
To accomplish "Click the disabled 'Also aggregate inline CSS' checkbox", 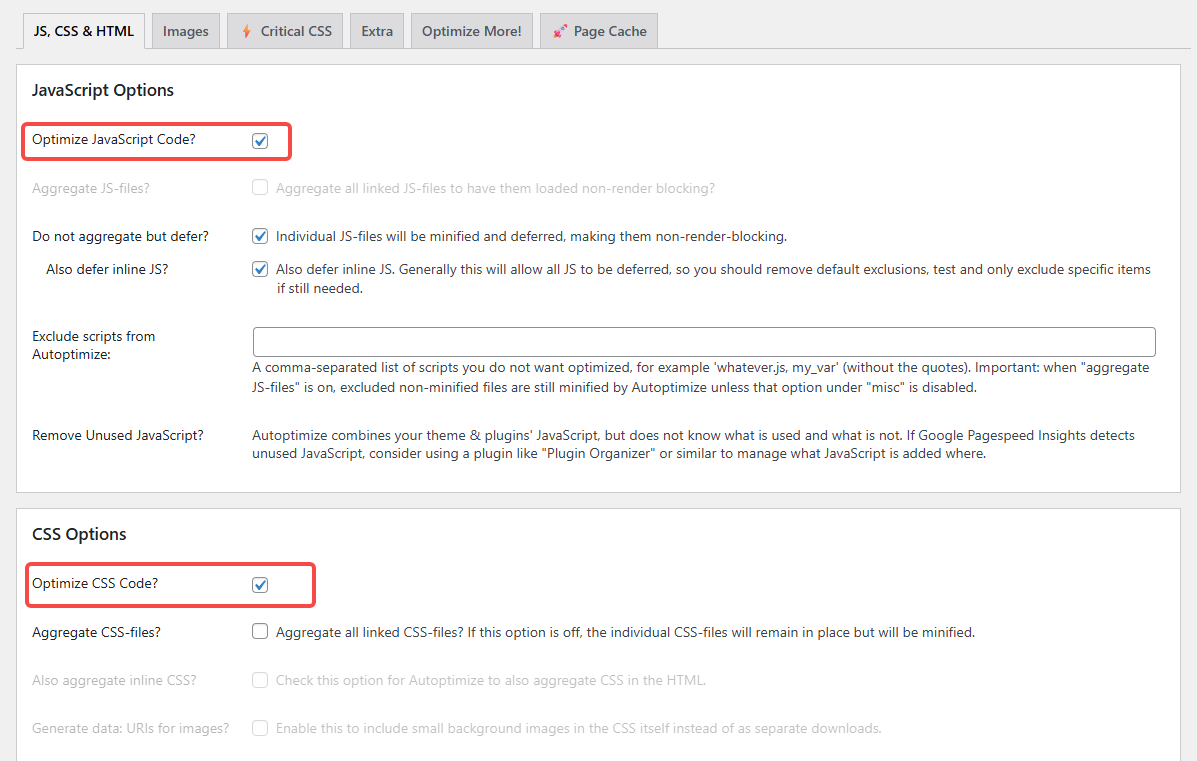I will tap(260, 680).
